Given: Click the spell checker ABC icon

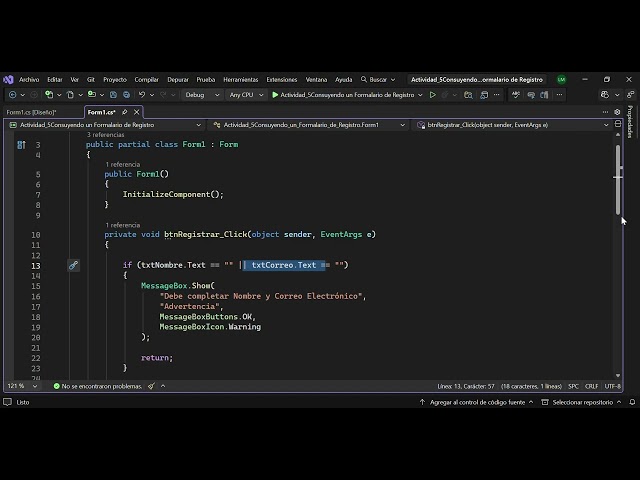Looking at the screenshot, I should 516,95.
